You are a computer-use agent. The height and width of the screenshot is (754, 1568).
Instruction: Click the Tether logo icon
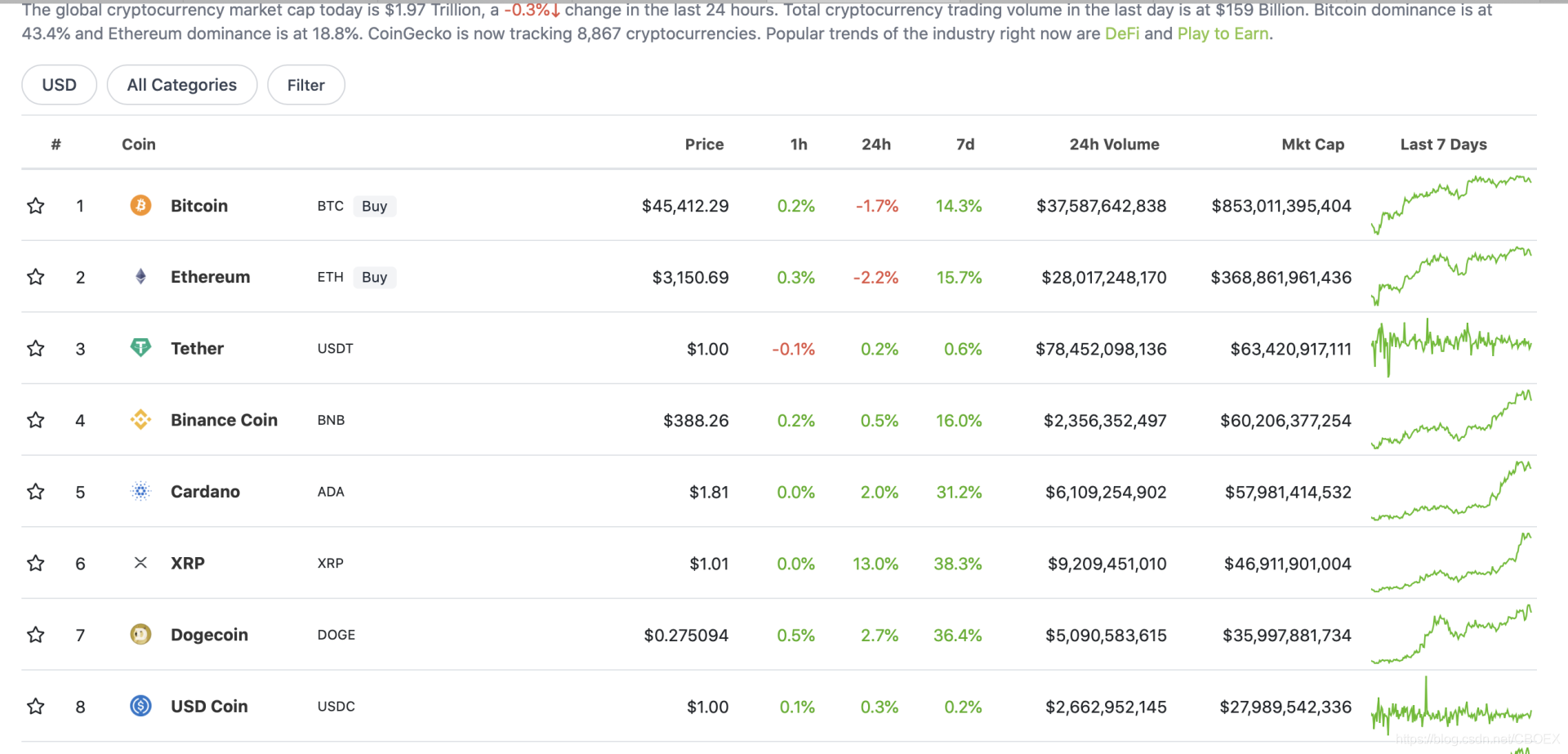pos(140,348)
